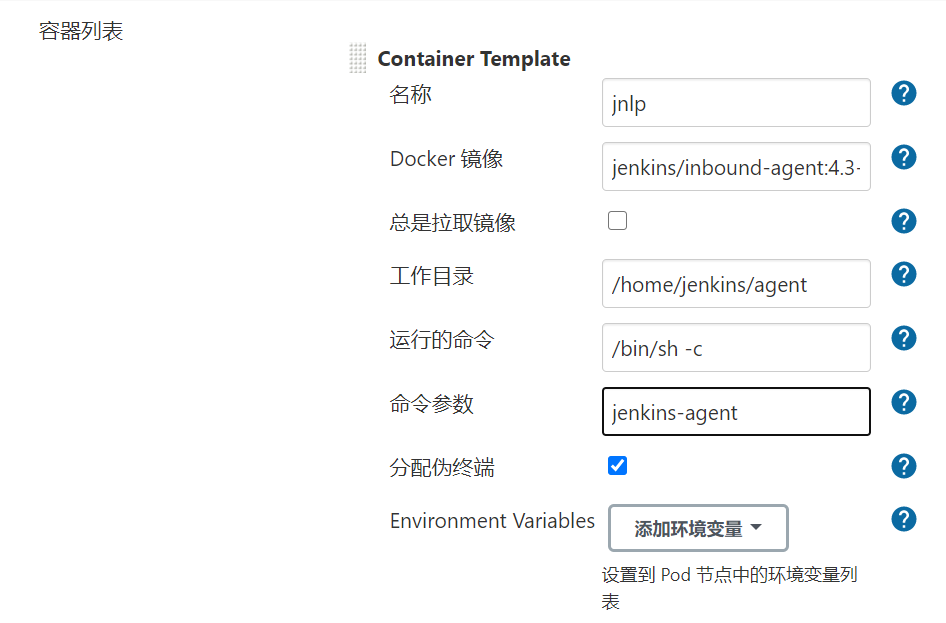Click the 工作目录 path input
946x623 pixels.
coord(736,283)
